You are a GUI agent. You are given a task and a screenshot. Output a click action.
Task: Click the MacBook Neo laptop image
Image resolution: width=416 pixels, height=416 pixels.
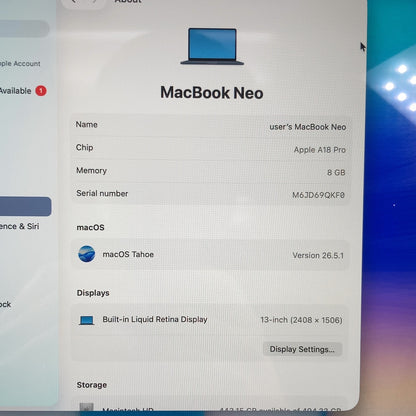[x=212, y=46]
